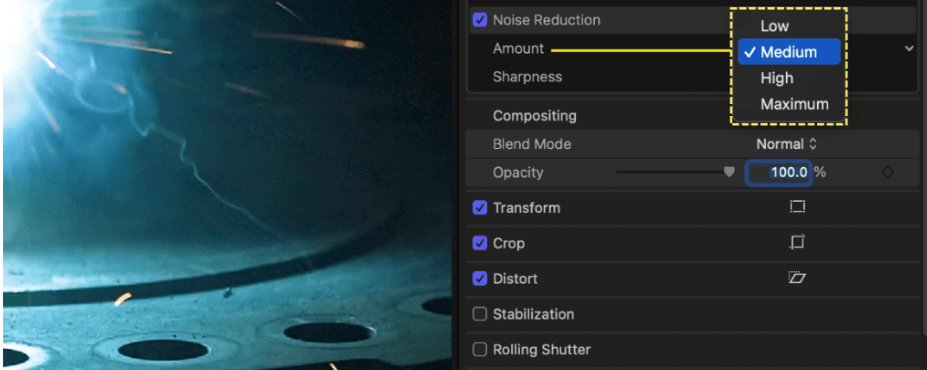
Task: Disable the Noise Reduction checkbox
Action: pos(480,20)
